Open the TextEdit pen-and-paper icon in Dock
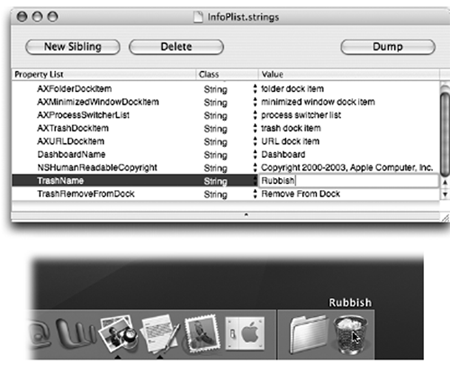The width and height of the screenshot is (450, 372). [161, 334]
